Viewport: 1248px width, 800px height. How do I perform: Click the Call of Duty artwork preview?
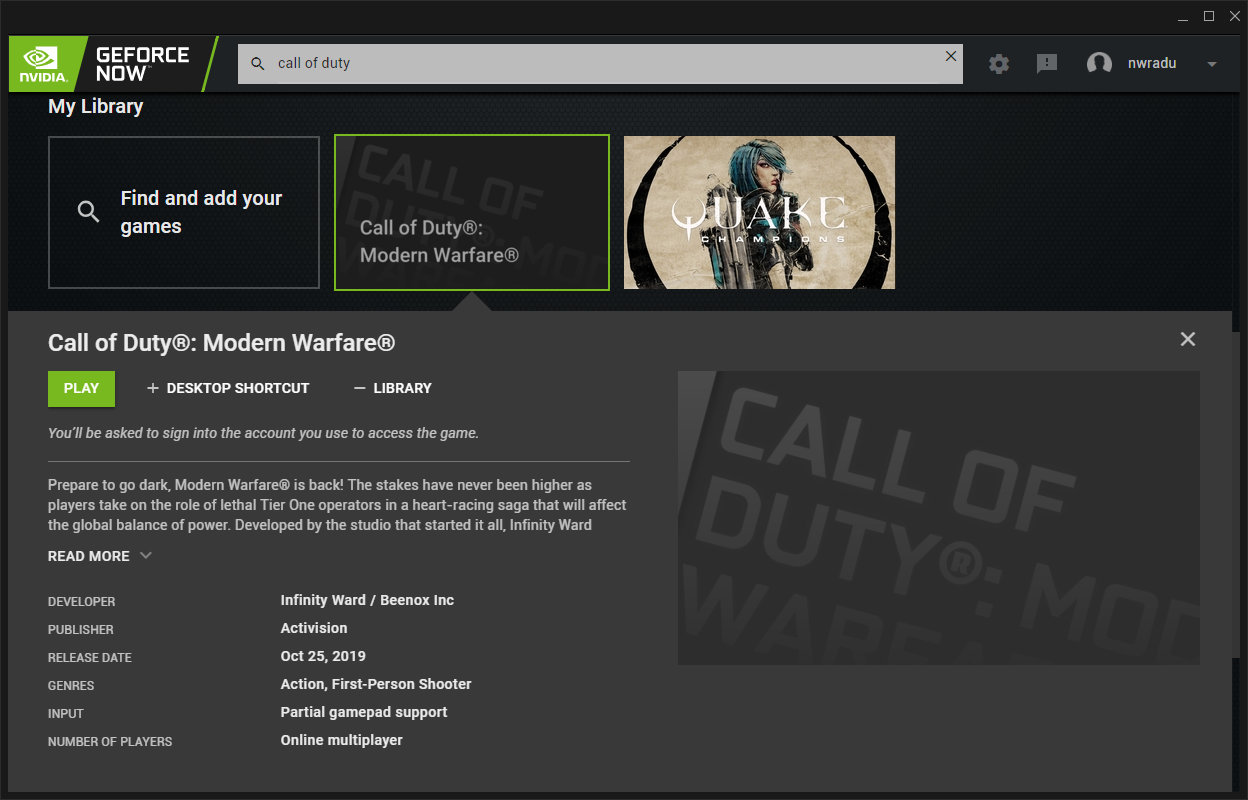pyautogui.click(x=939, y=518)
